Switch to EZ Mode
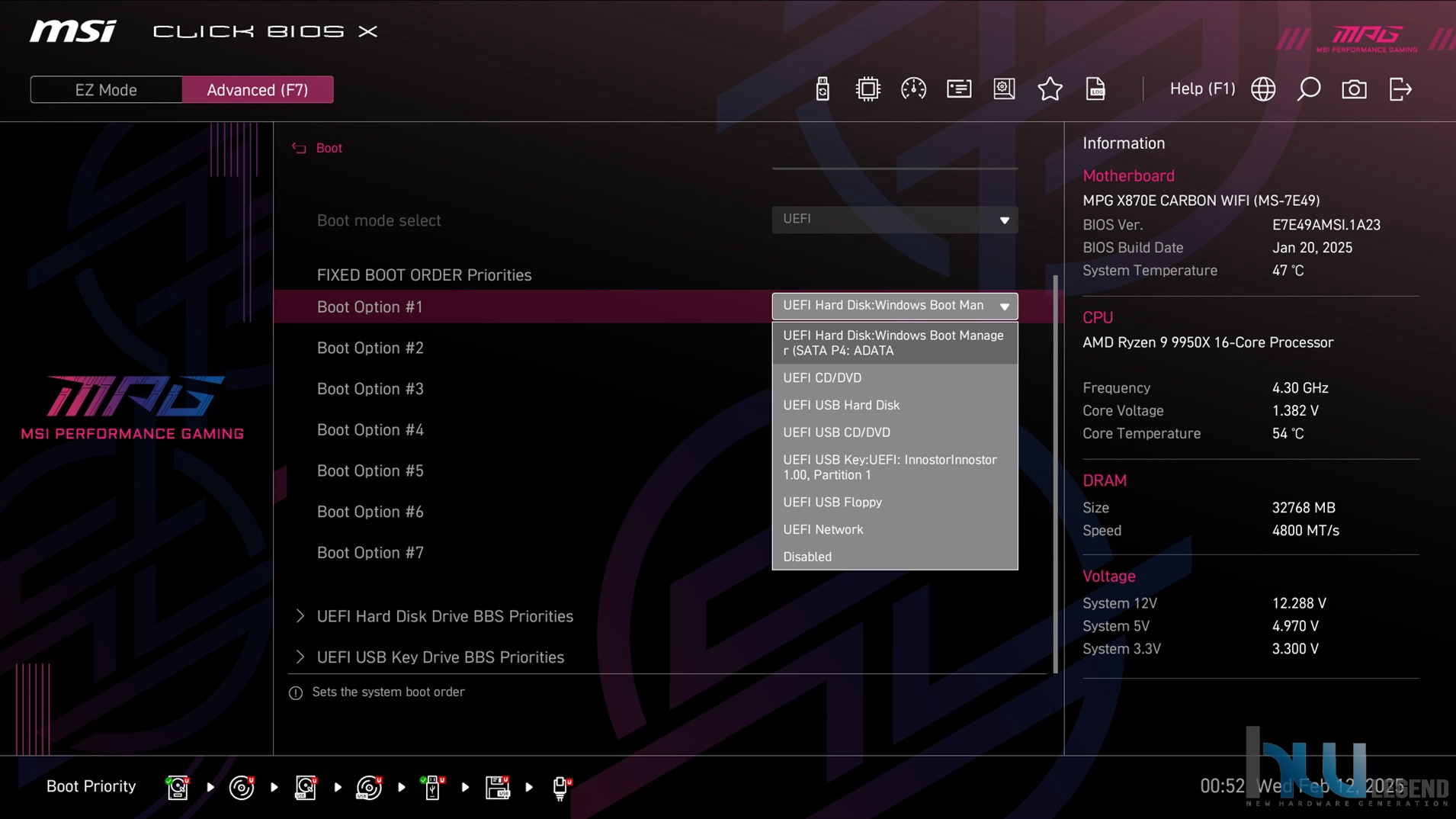 [x=106, y=89]
